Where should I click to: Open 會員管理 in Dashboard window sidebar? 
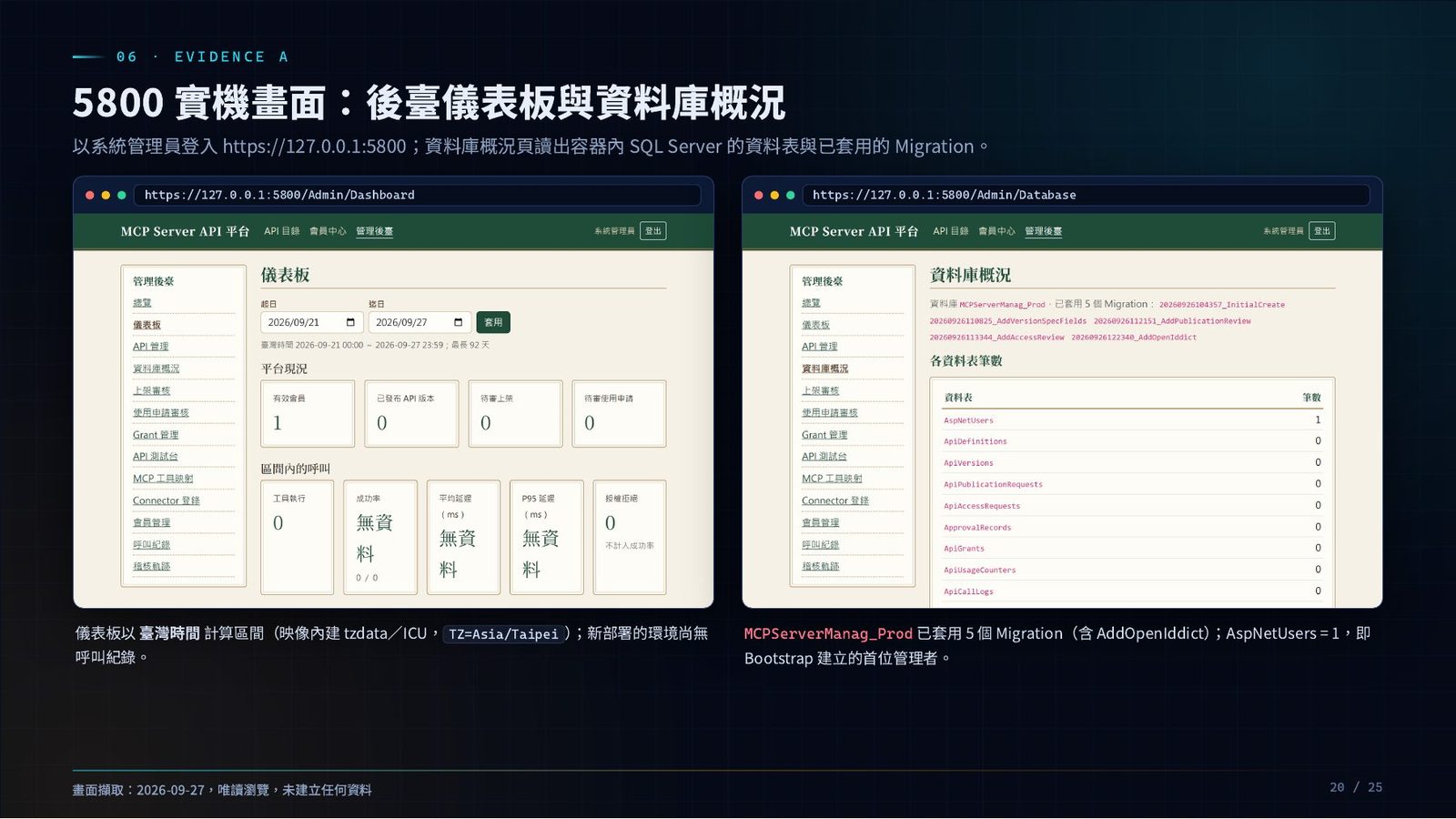151,522
